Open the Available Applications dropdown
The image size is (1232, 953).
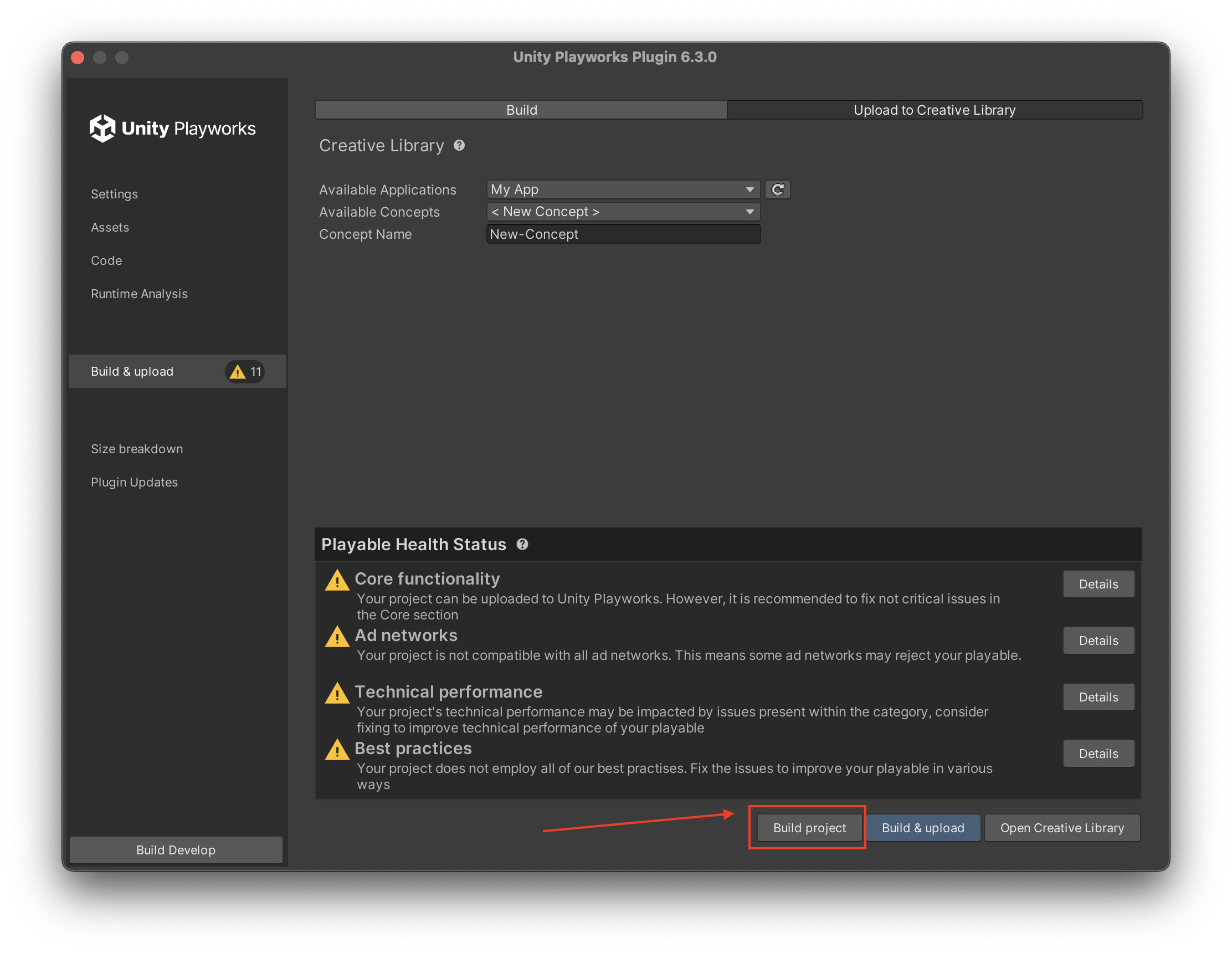click(623, 189)
